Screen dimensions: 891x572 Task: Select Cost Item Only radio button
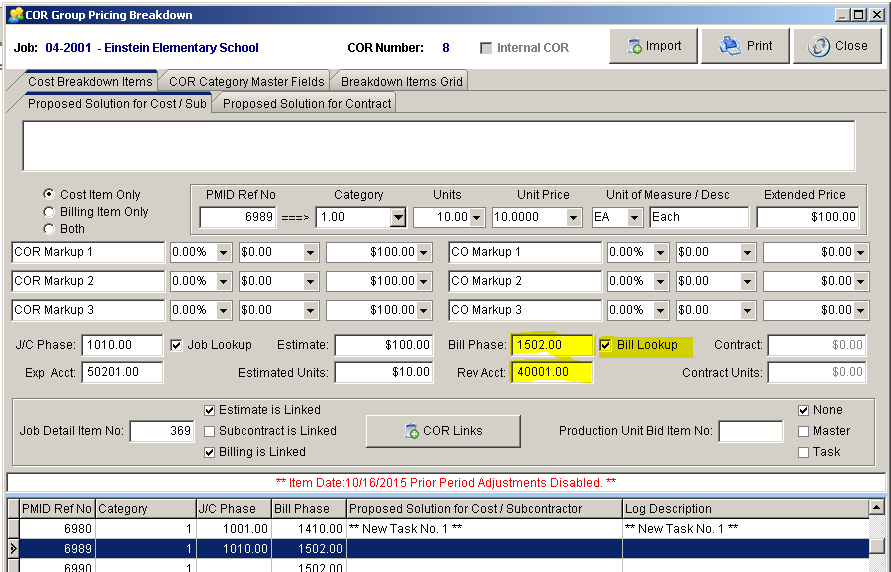tap(49, 194)
